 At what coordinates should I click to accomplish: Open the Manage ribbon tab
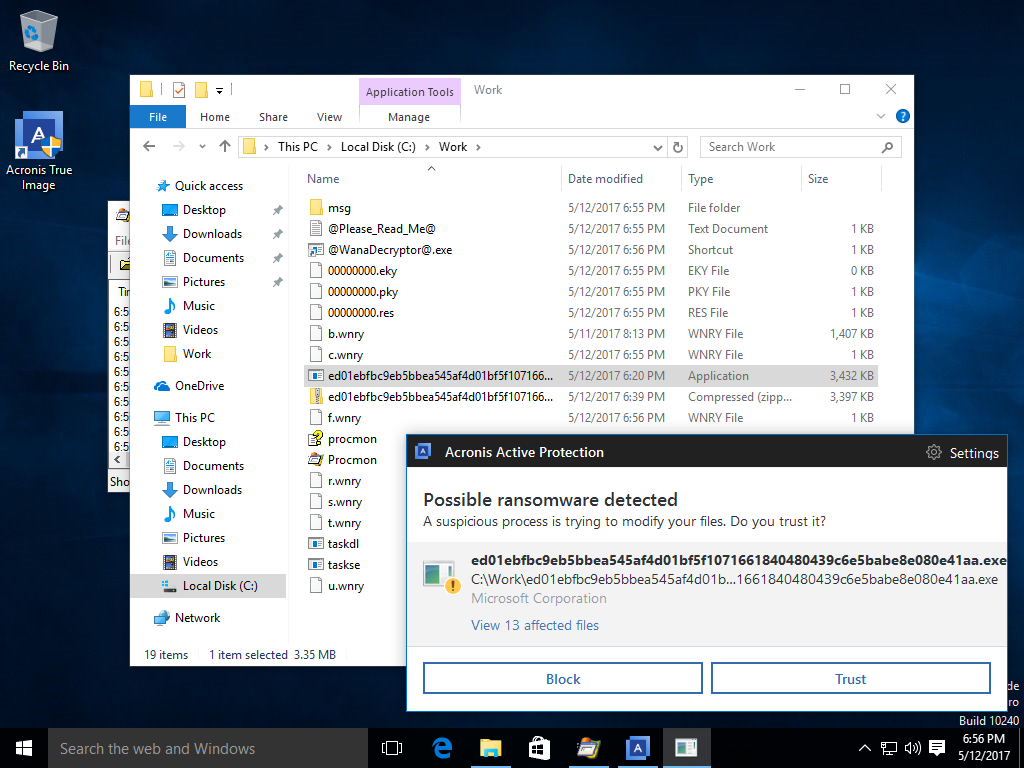(x=409, y=117)
